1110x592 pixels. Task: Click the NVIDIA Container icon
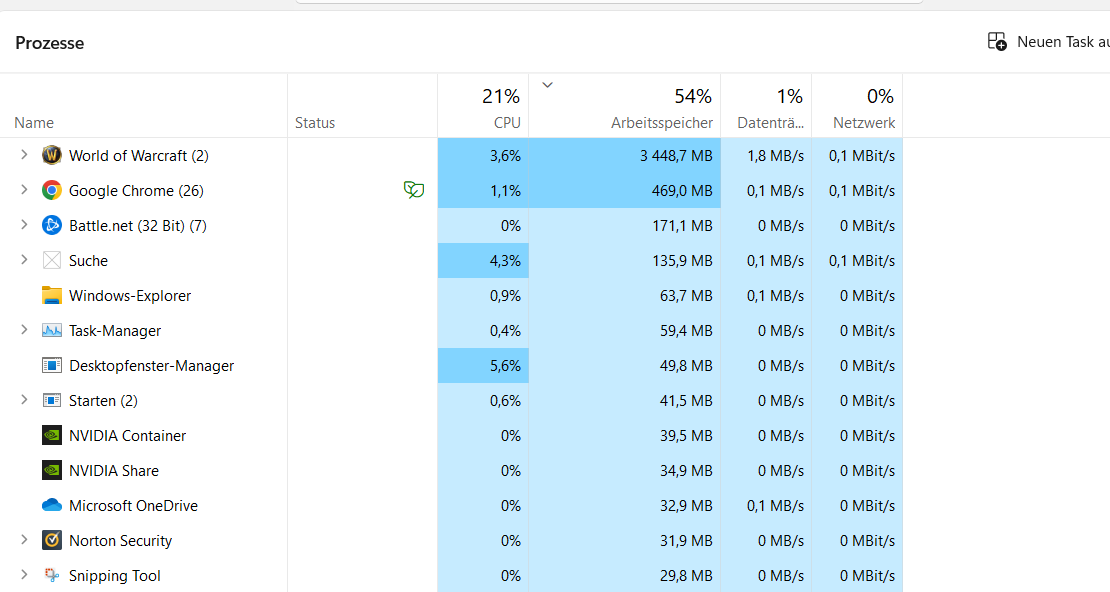click(52, 436)
